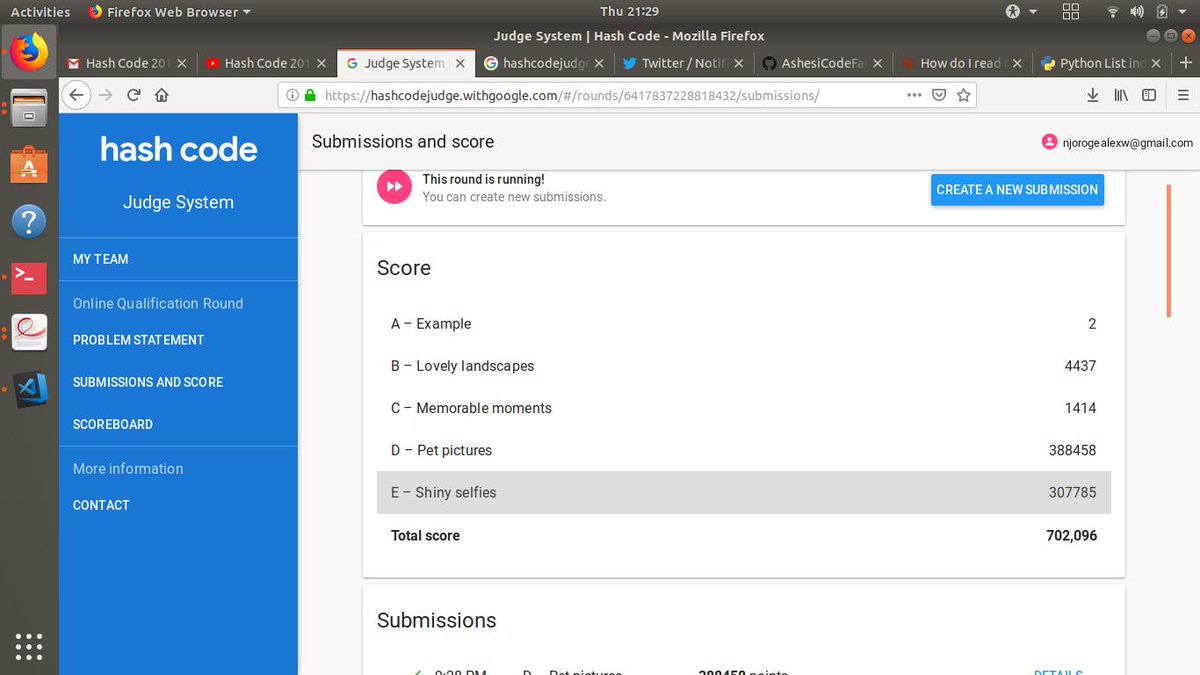Open the clock showing Thu 21:29

[x=629, y=12]
